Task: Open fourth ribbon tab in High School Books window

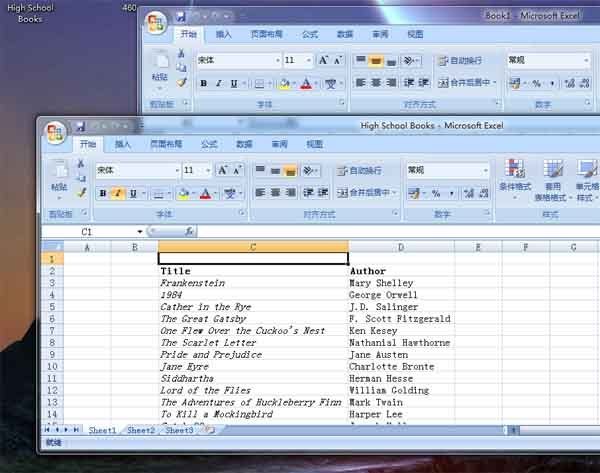Action: coord(209,144)
